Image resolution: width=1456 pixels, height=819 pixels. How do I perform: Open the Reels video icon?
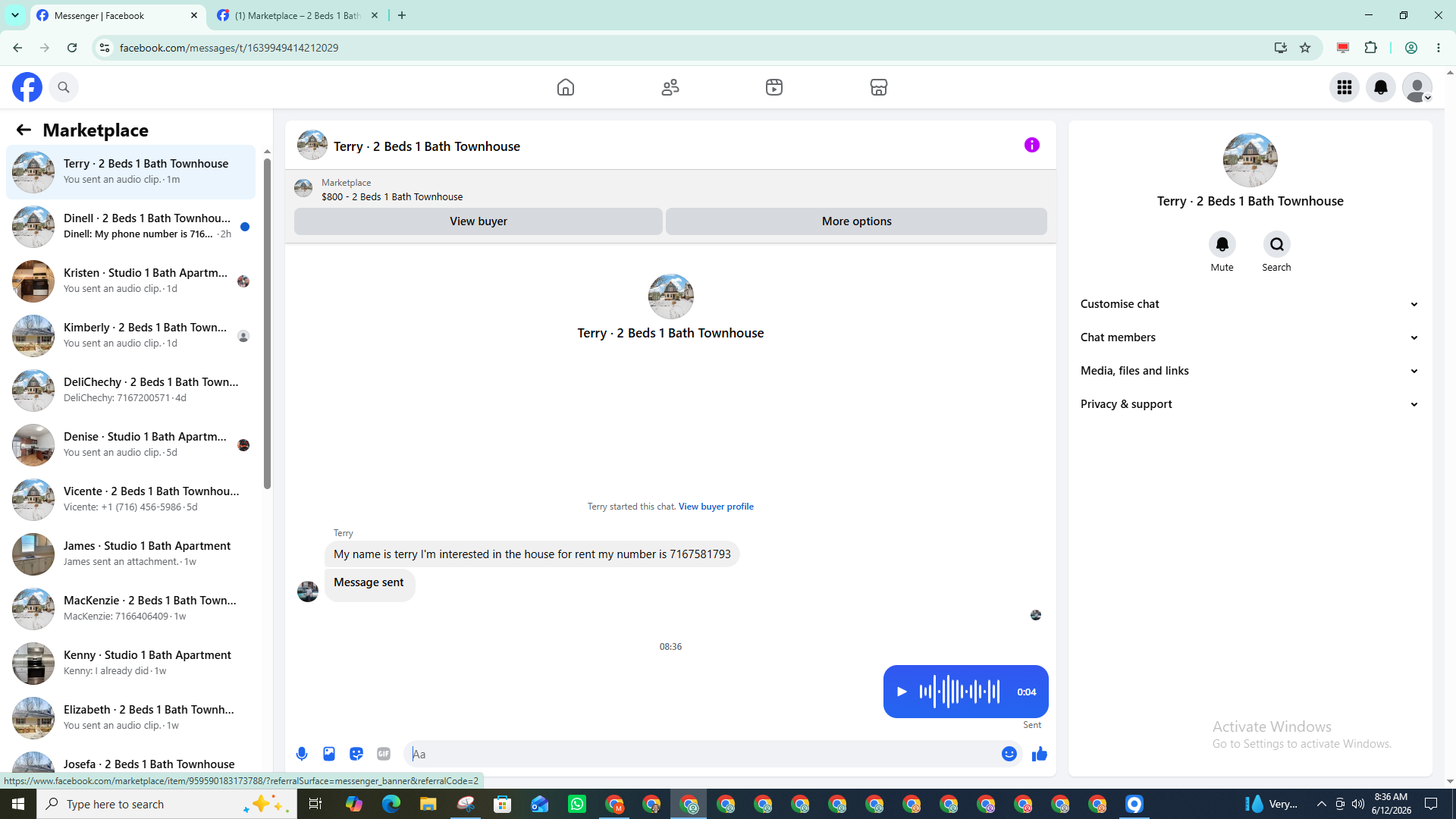[774, 87]
